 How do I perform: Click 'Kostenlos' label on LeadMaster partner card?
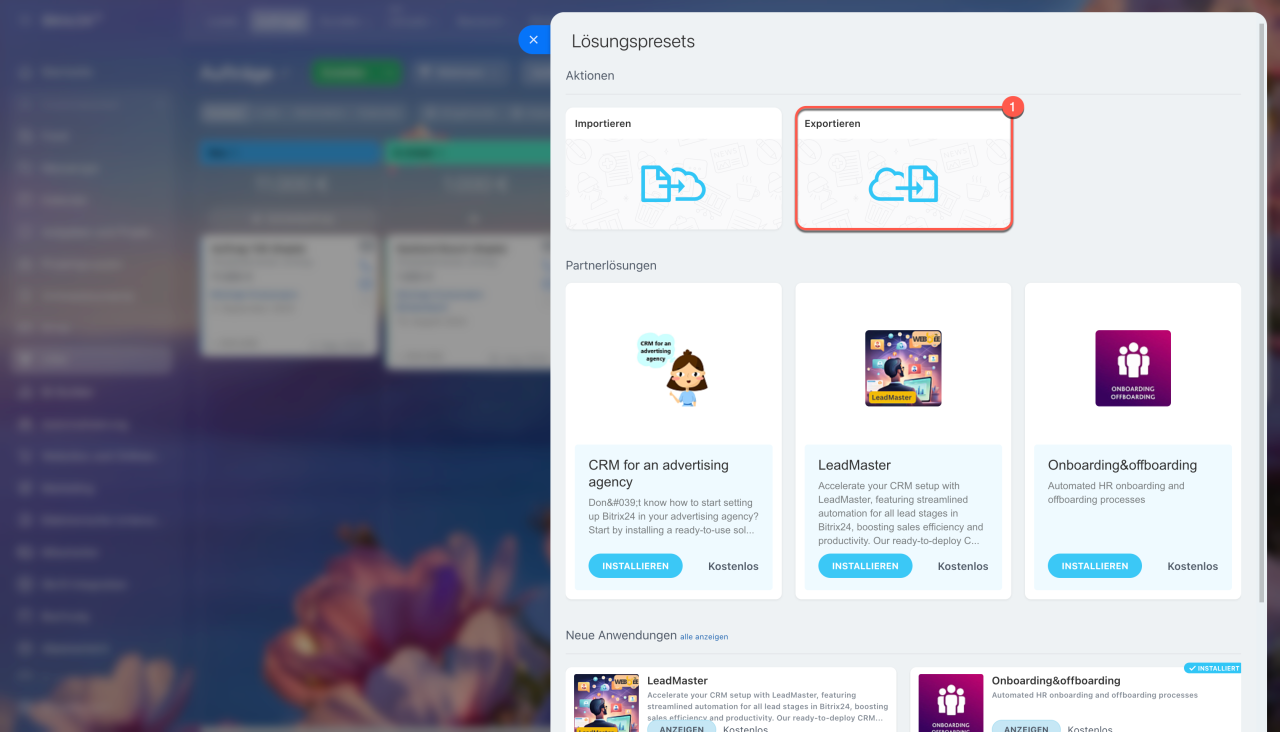(963, 566)
